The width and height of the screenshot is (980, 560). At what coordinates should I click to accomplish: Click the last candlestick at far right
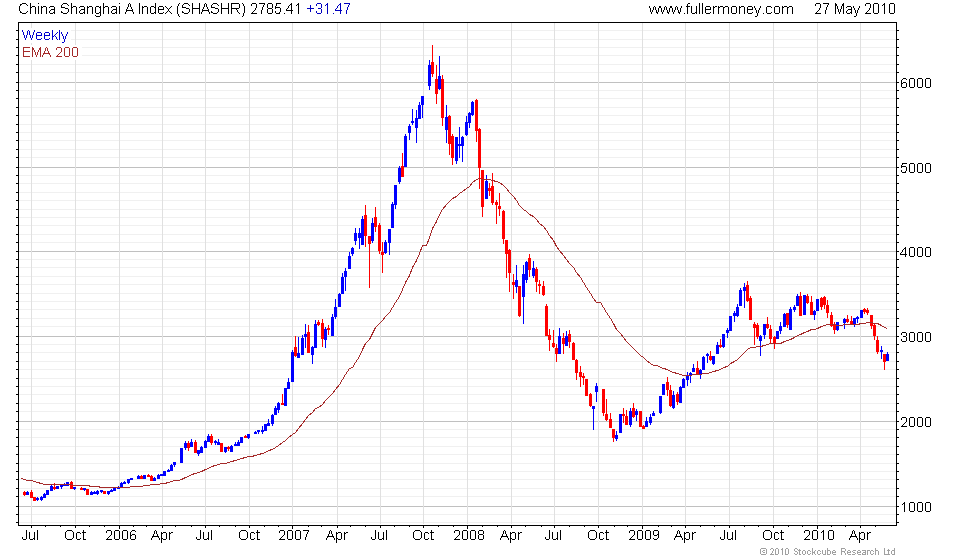888,357
